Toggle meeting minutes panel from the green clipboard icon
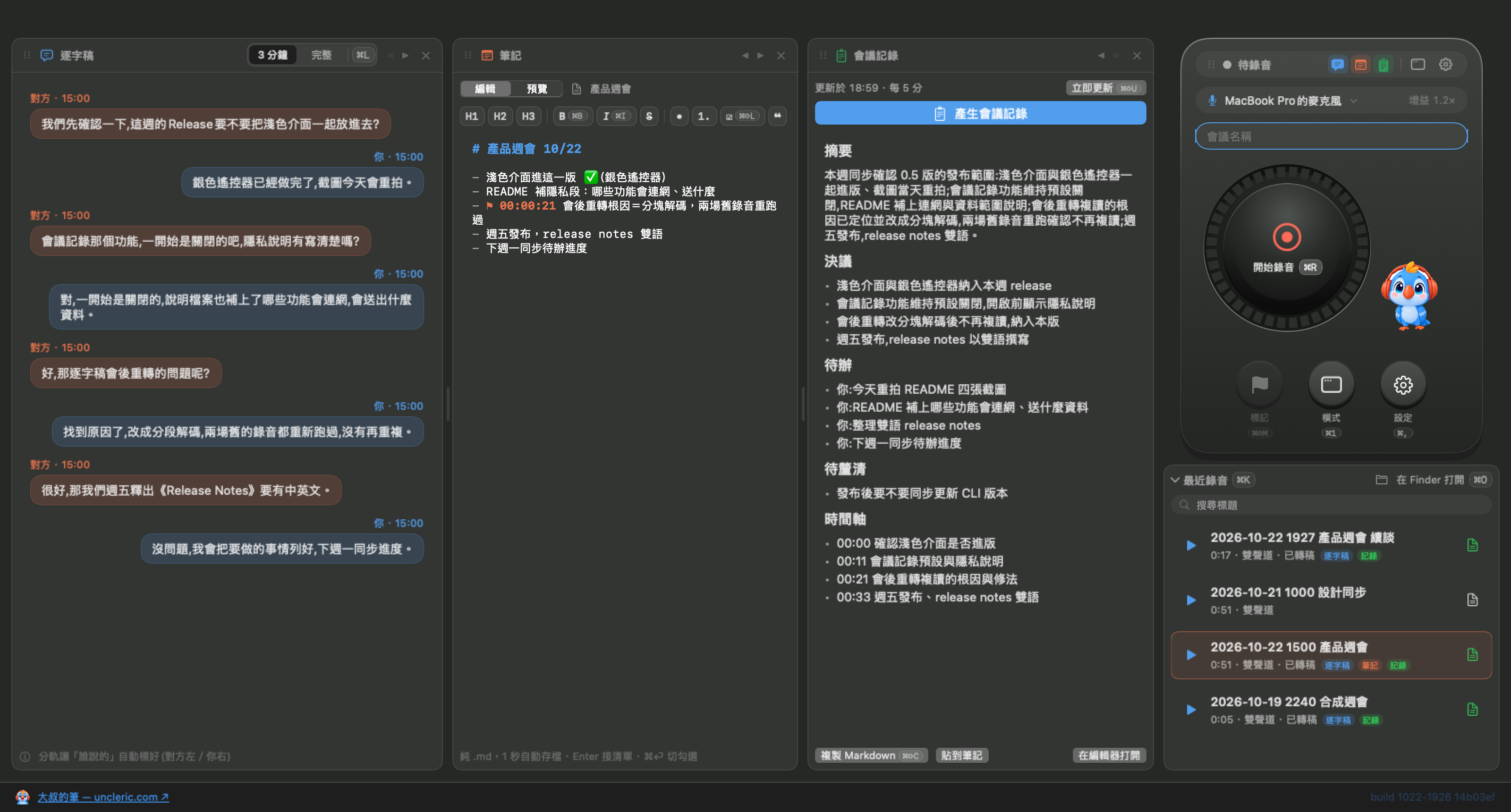 click(x=1384, y=65)
